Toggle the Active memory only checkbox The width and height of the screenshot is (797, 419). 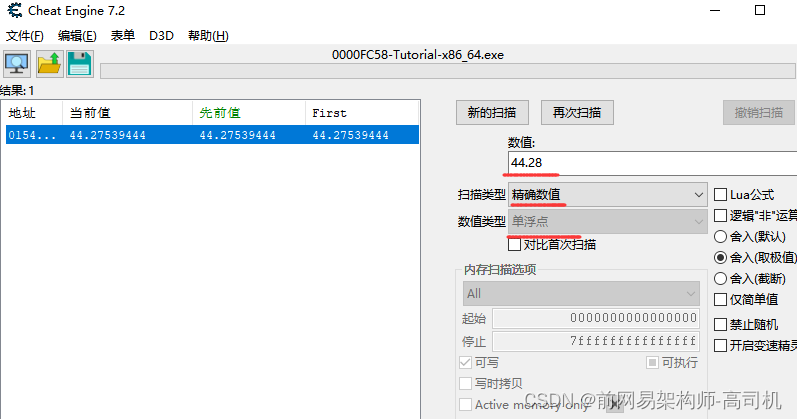pyautogui.click(x=465, y=404)
